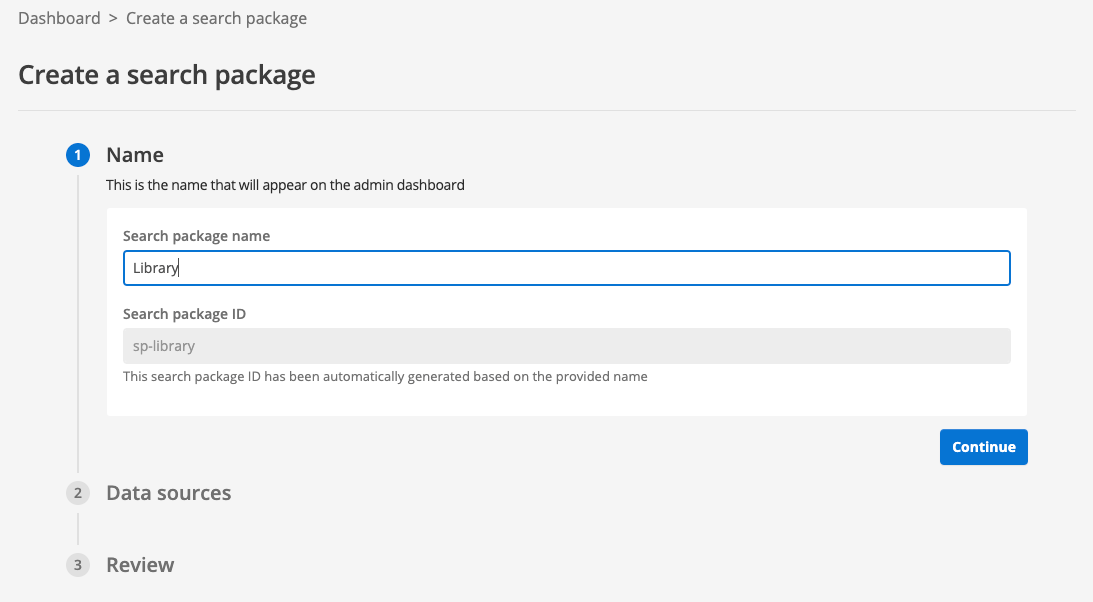
Task: Click the admin dashboard description text
Action: [285, 185]
